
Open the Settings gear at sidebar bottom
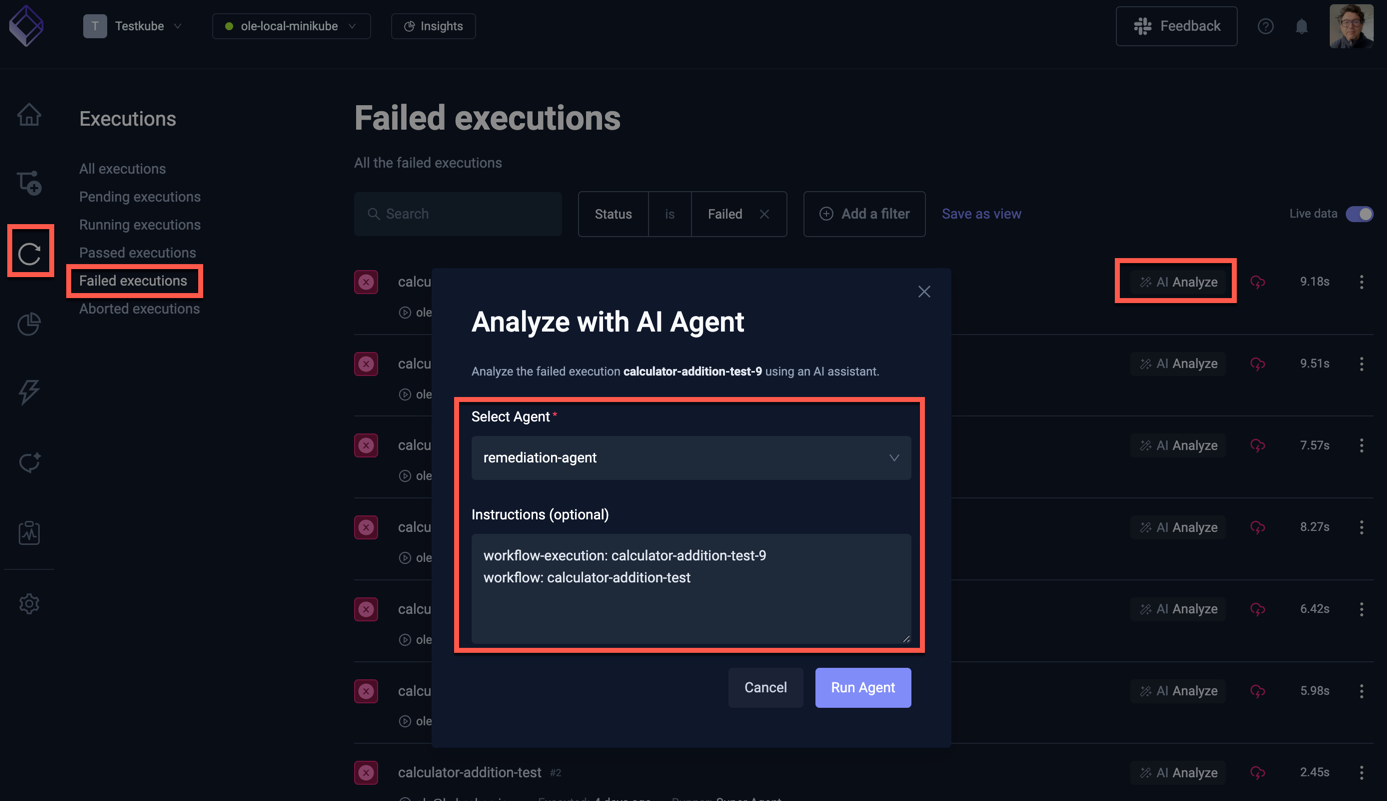pos(29,603)
